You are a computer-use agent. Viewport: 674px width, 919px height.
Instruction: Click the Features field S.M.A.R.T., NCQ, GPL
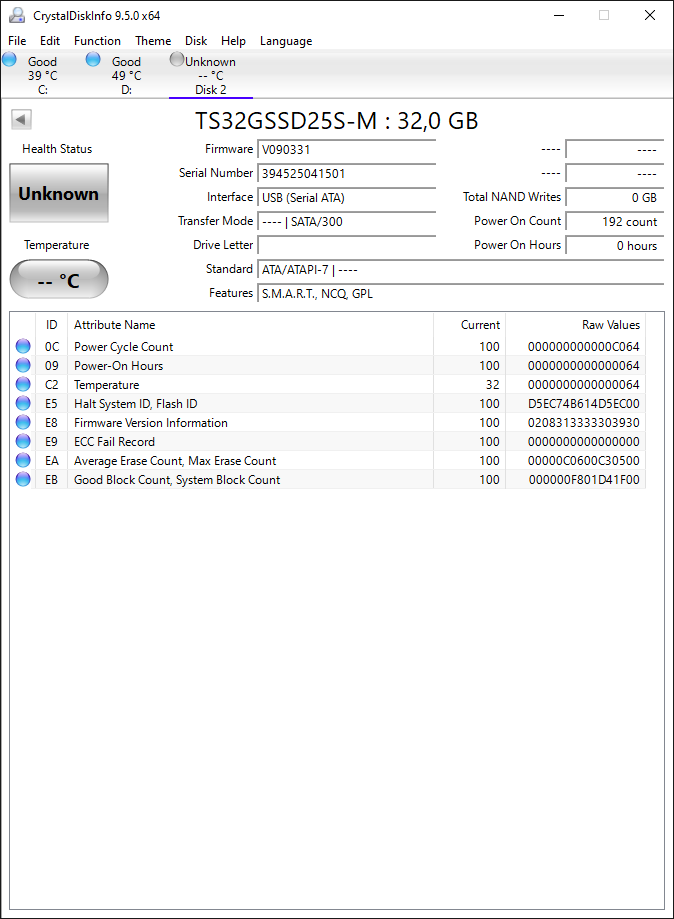click(460, 294)
